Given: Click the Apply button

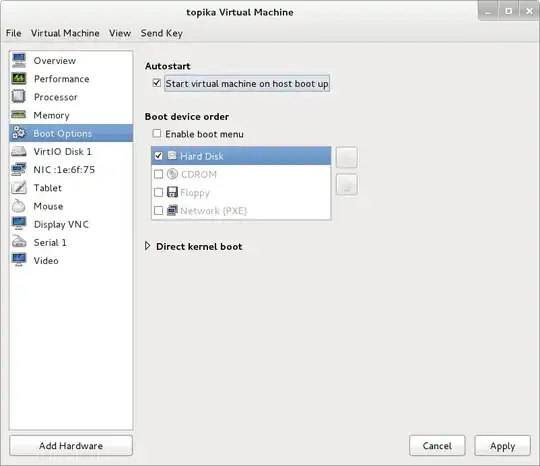Looking at the screenshot, I should [x=502, y=446].
